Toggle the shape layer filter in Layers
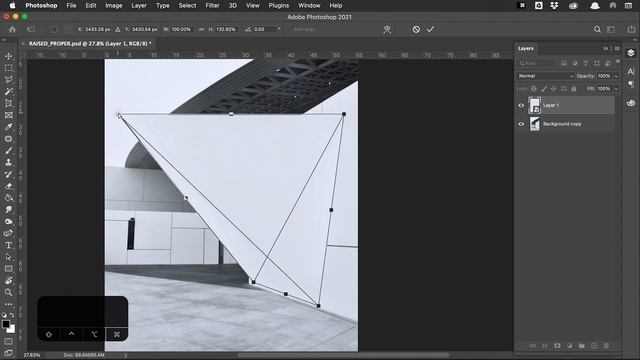Viewport: 640px width, 360px height. pos(597,63)
